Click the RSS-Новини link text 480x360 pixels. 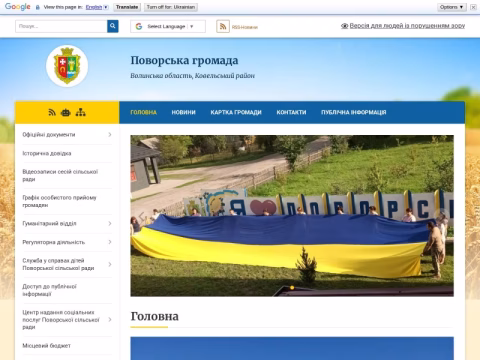coord(245,27)
